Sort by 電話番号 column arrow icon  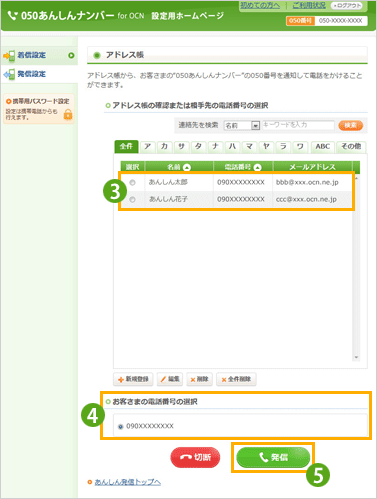(257, 167)
